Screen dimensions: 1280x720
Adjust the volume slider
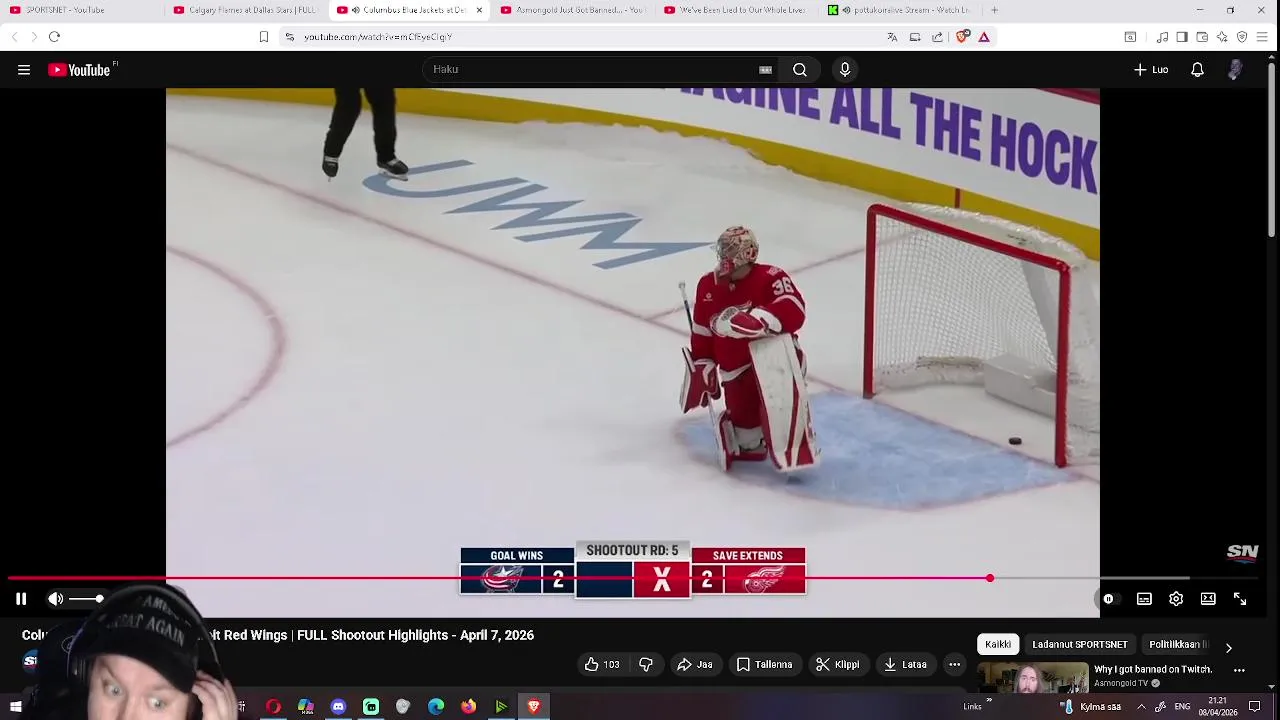[86, 599]
